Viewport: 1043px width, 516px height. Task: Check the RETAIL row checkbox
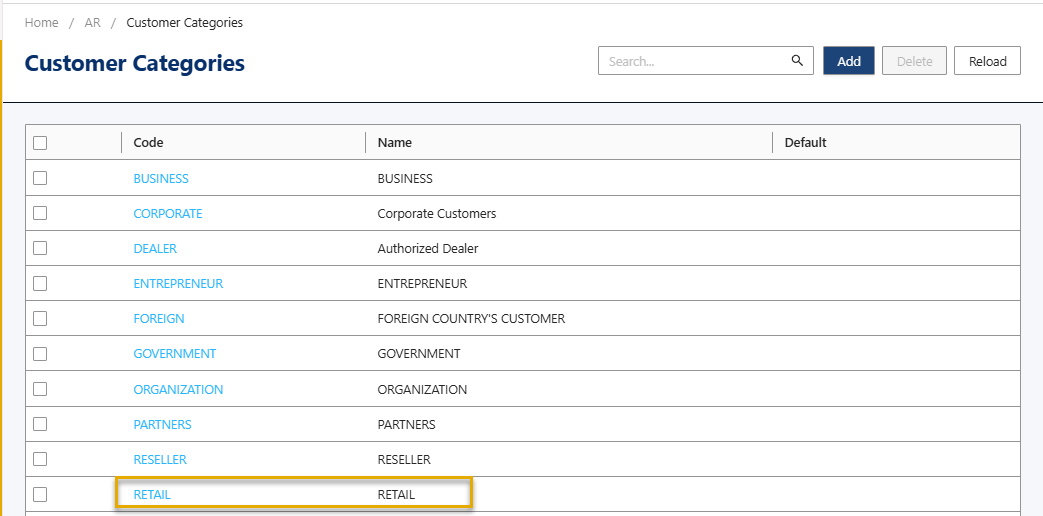click(40, 494)
